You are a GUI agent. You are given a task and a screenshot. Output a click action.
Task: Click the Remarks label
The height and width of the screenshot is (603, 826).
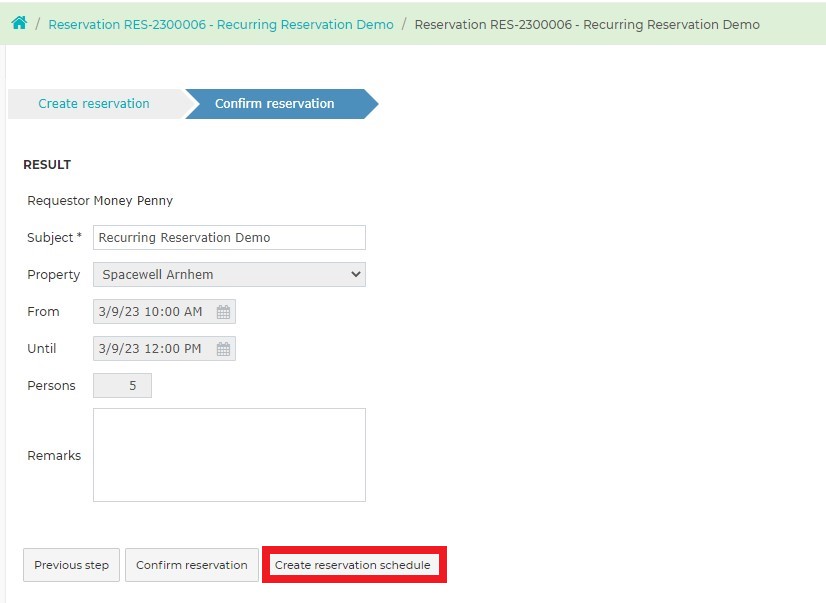coord(54,456)
